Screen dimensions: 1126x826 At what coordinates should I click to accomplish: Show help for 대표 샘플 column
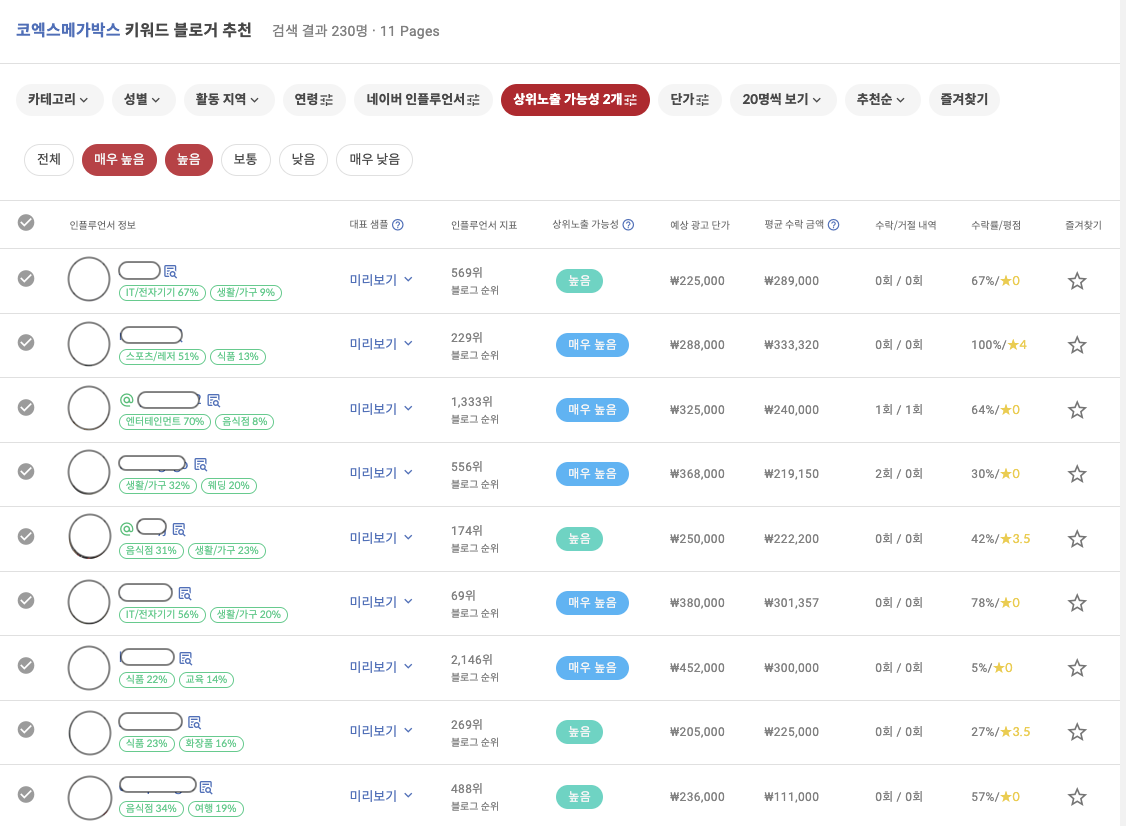click(x=398, y=225)
